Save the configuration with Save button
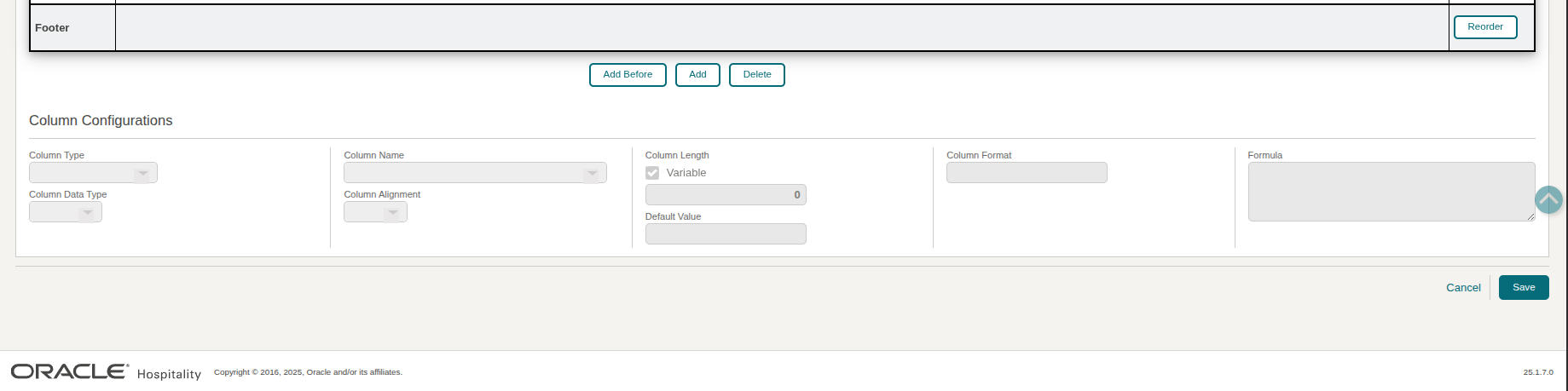This screenshot has height=391, width=1568. pos(1523,288)
